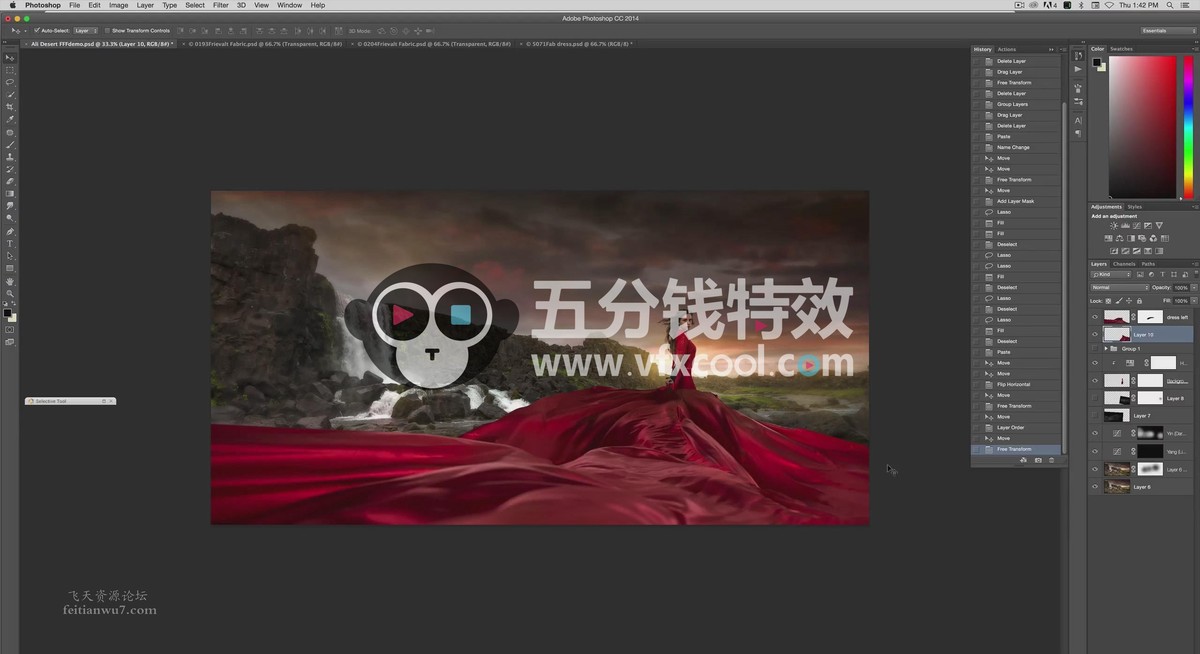This screenshot has height=654, width=1200.
Task: Enable Show Transform Controls checkbox
Action: pyautogui.click(x=108, y=31)
